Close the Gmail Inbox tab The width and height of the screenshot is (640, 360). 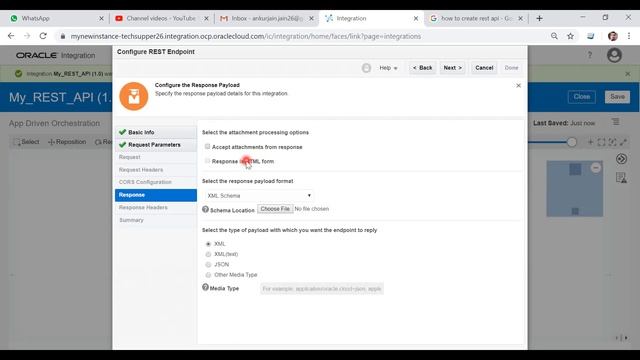point(311,18)
